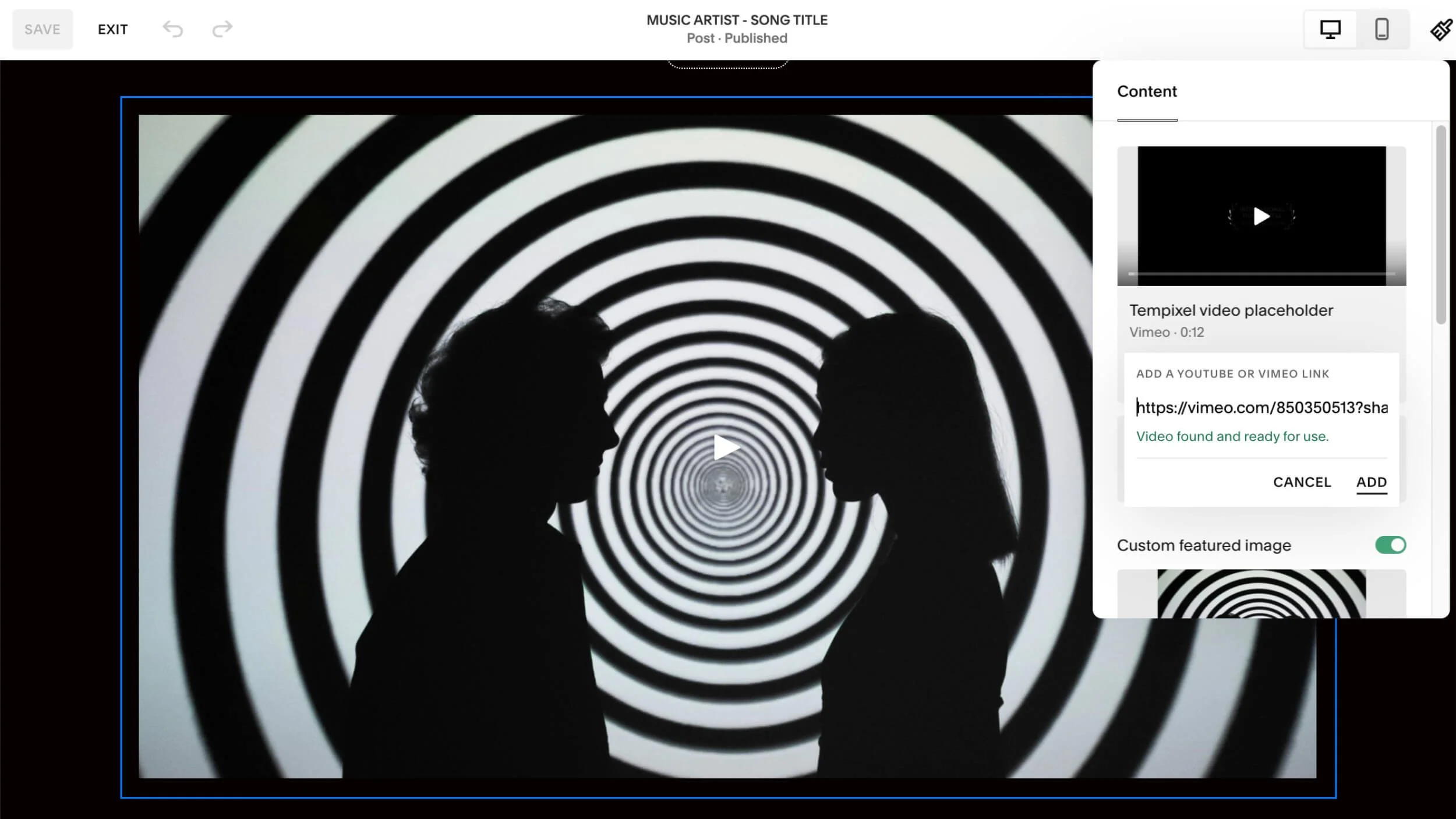The image size is (1456, 819).
Task: Click the Vimeo URL input field
Action: point(1261,407)
